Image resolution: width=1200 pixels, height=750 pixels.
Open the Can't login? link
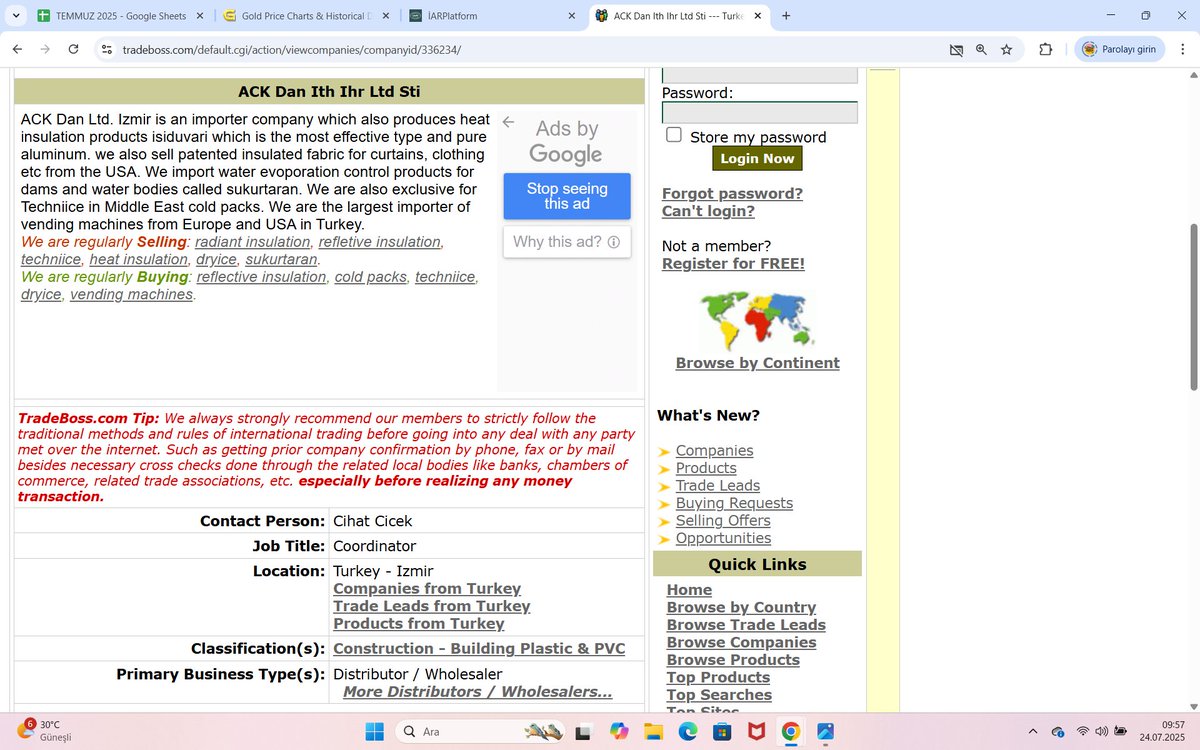point(708,211)
